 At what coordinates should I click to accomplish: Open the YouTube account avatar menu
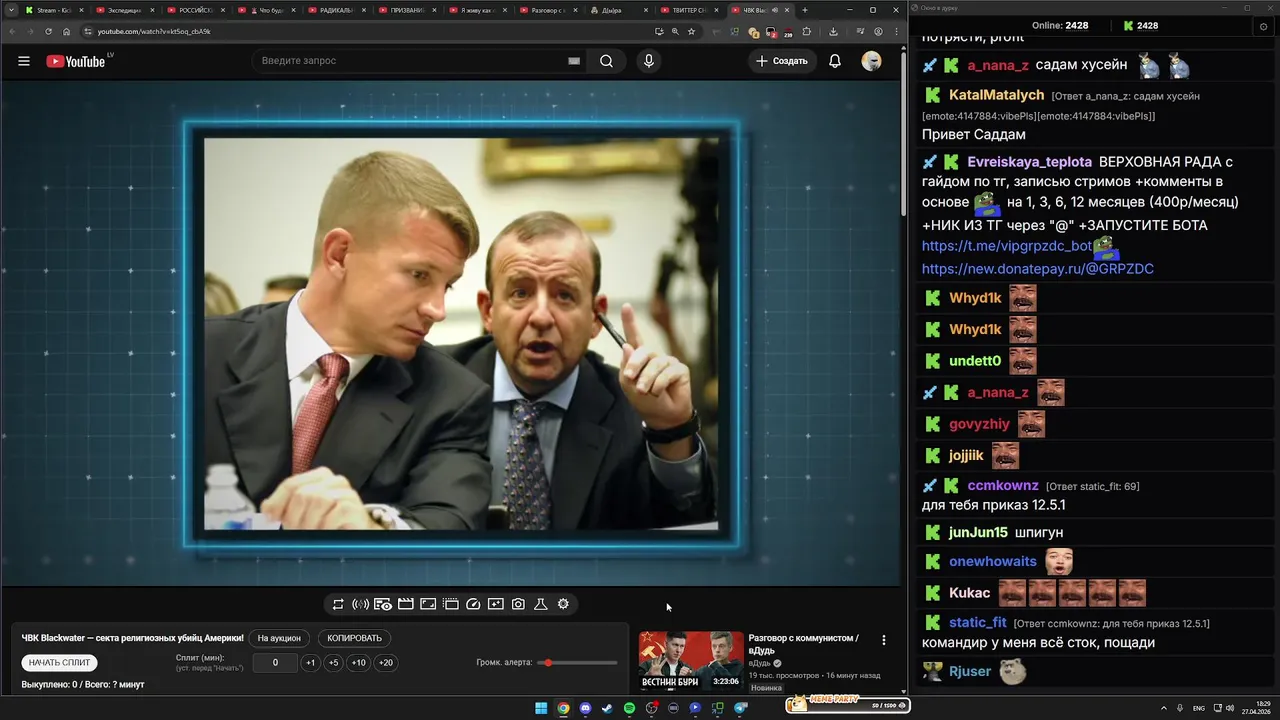pos(871,61)
